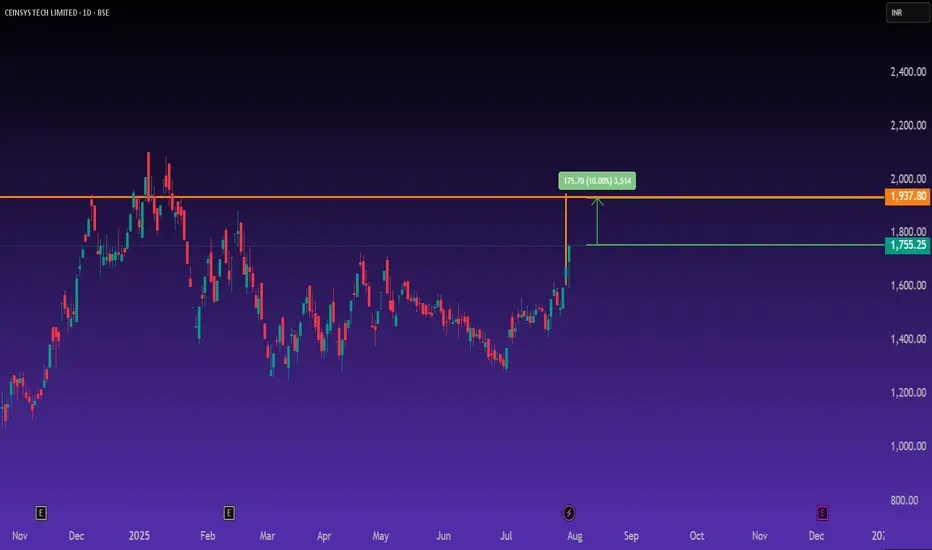Click the earnings E marker near Feb
This screenshot has height=550, width=932.
click(x=229, y=513)
